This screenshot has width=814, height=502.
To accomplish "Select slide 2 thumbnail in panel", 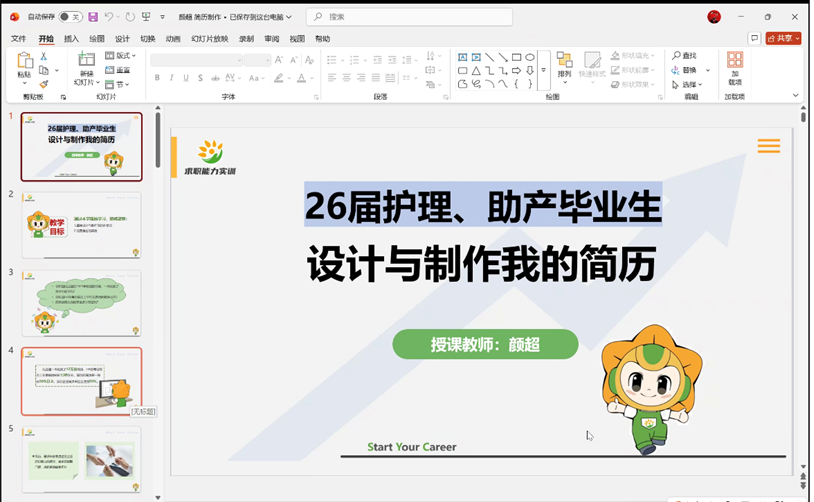I will tap(81, 225).
